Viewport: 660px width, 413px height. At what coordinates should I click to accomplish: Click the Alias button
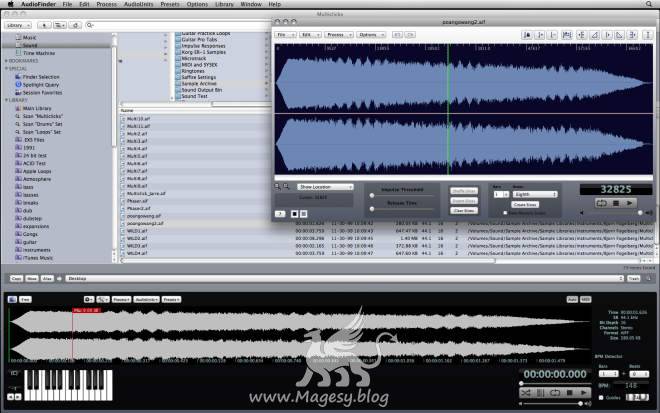(47, 278)
